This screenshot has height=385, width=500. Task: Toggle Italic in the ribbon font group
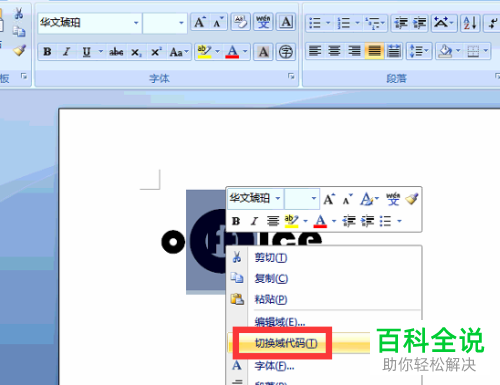pyautogui.click(x=66, y=52)
